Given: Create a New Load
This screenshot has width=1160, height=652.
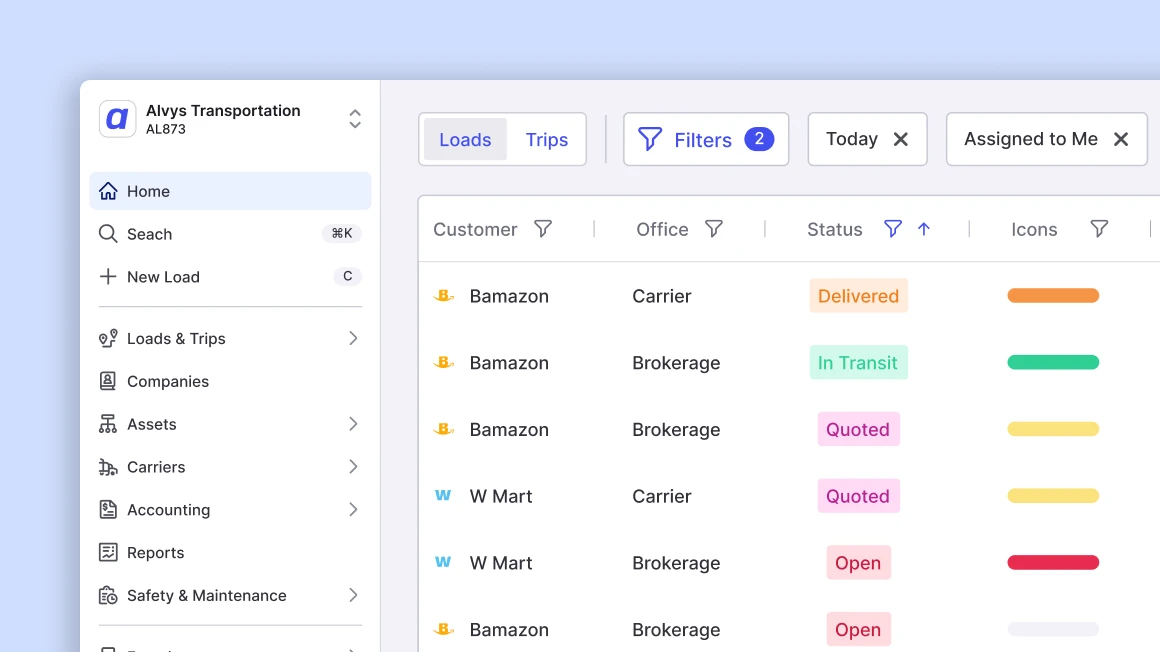Looking at the screenshot, I should click(x=230, y=277).
